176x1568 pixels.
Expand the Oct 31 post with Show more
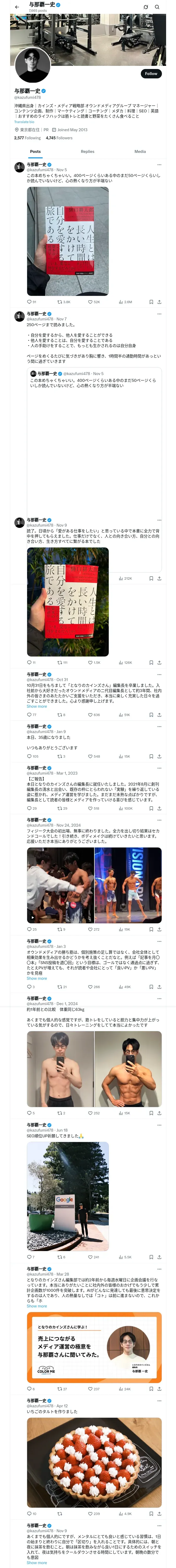[37, 707]
